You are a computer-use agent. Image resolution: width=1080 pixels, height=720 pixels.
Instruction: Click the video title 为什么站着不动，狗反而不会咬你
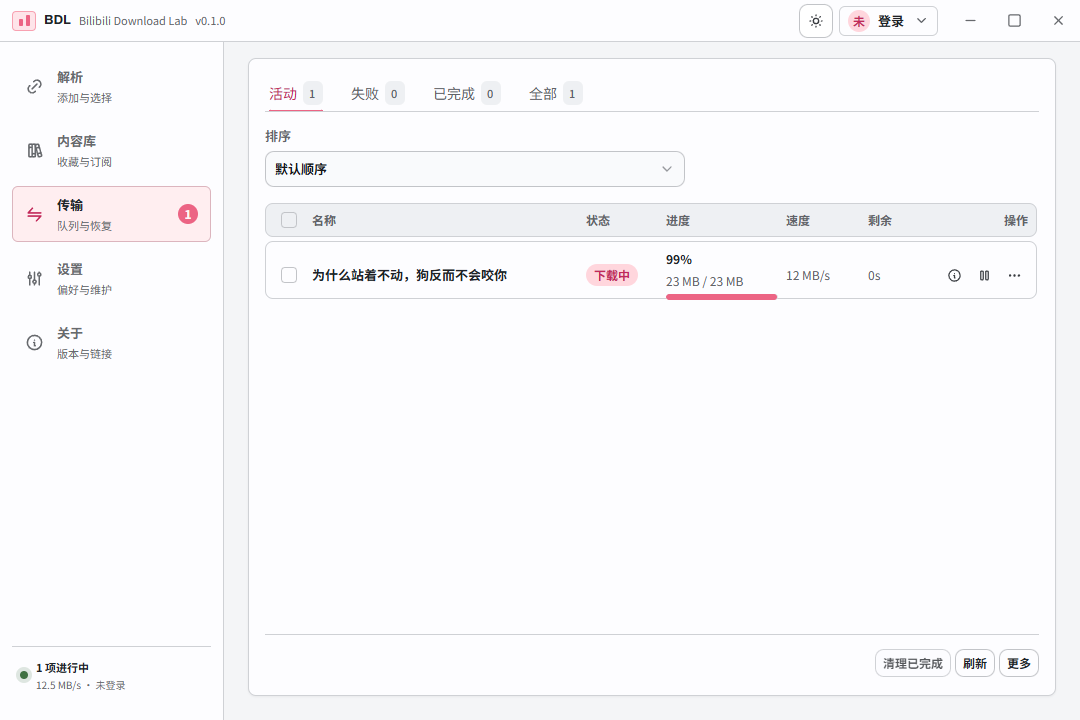pyautogui.click(x=409, y=276)
